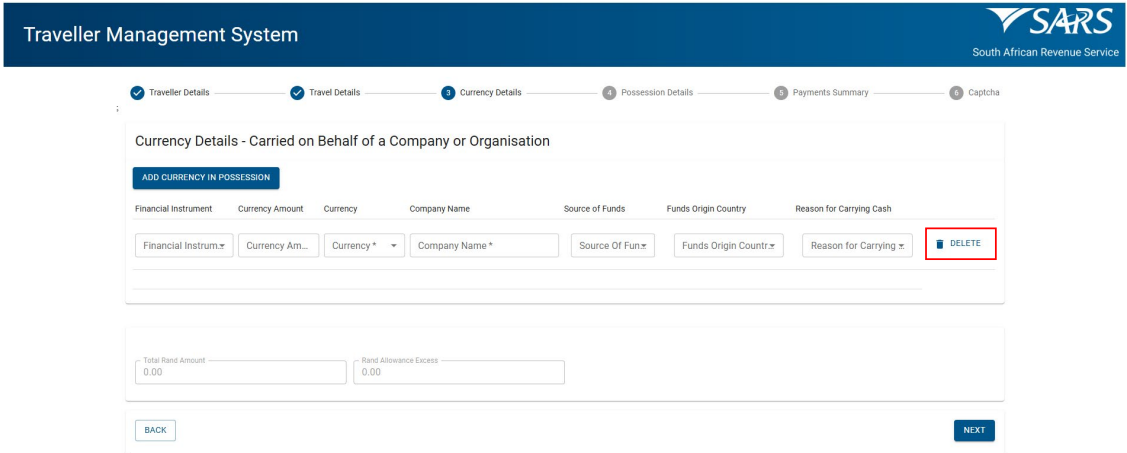This screenshot has height=453, width=1127.
Task: Focus the Company Name input field
Action: (484, 246)
